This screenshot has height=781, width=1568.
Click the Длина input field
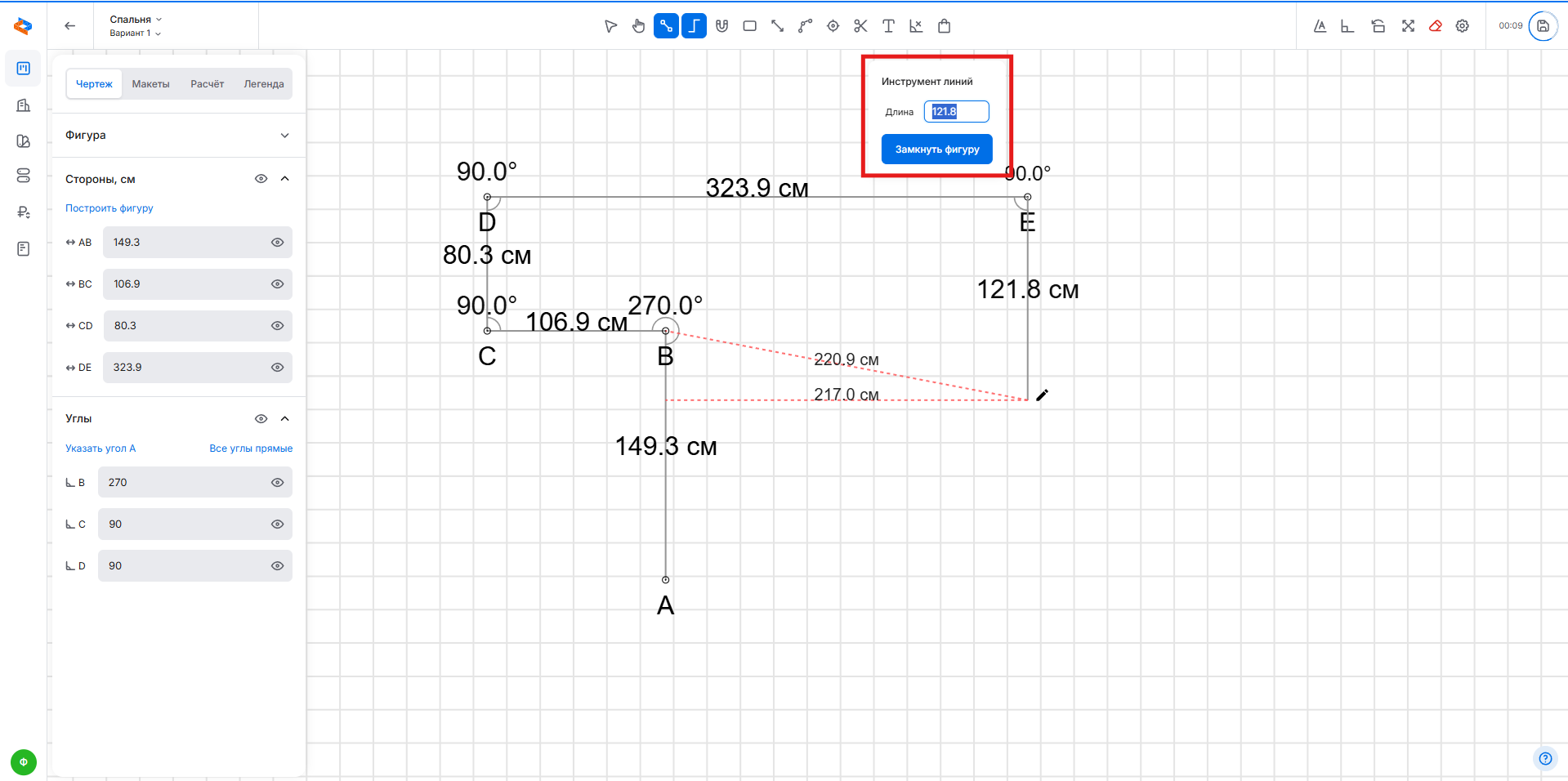click(x=956, y=112)
